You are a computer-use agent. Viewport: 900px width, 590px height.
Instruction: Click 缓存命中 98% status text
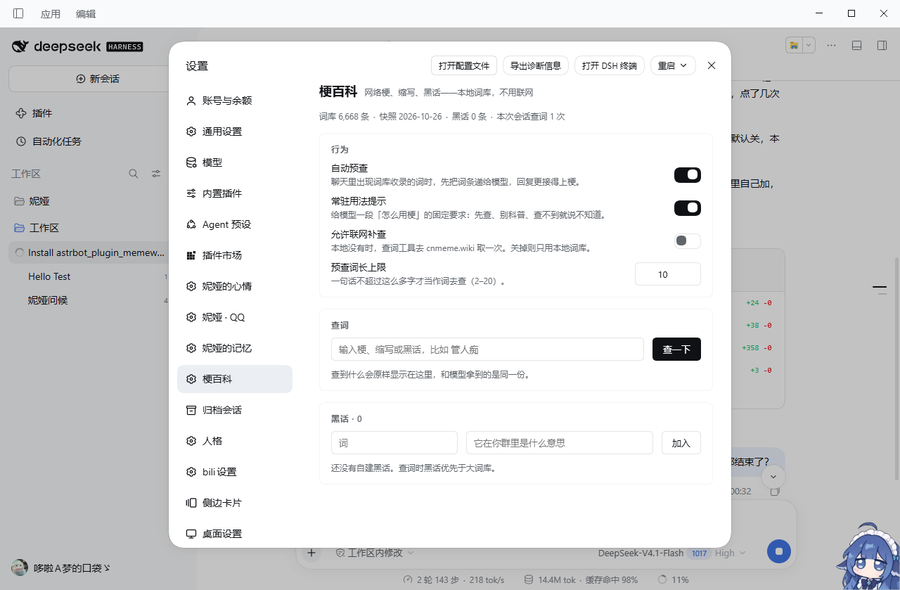pos(612,580)
